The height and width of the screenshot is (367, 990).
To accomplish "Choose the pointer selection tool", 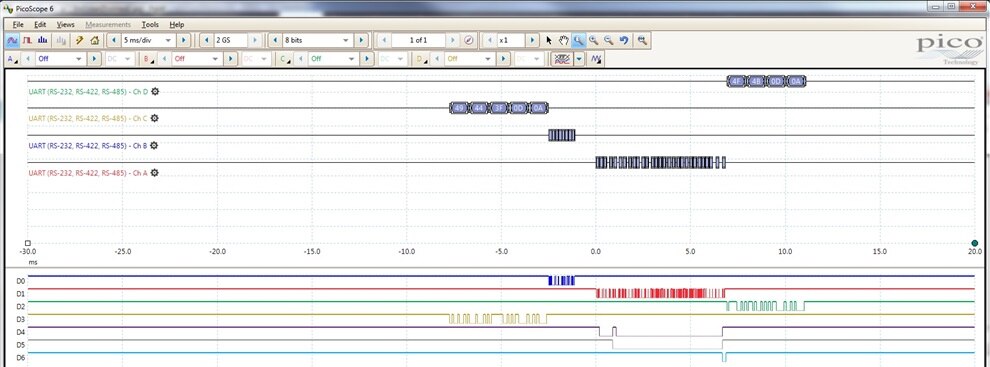I will coord(549,40).
